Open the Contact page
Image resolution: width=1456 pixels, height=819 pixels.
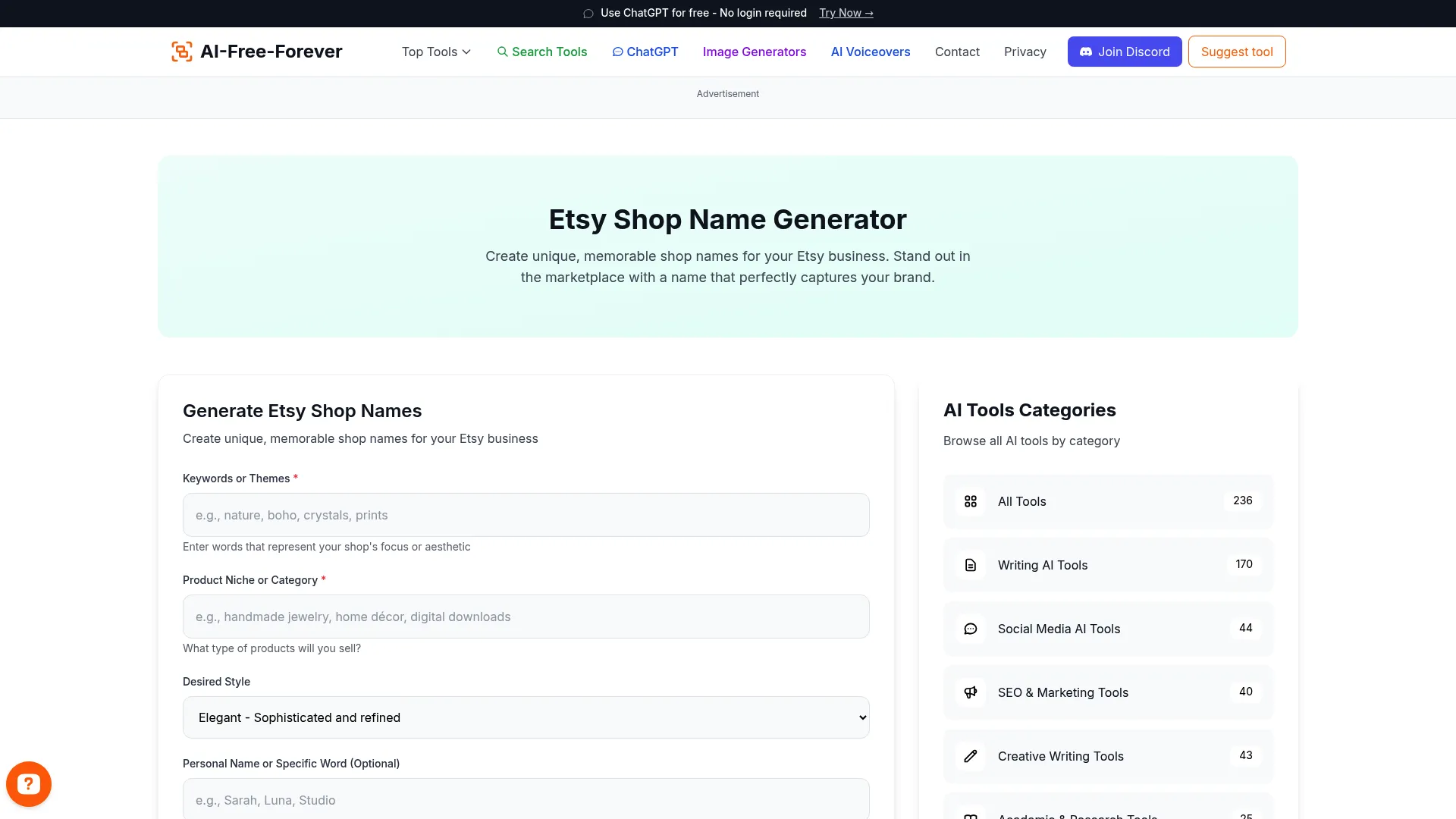click(x=957, y=52)
